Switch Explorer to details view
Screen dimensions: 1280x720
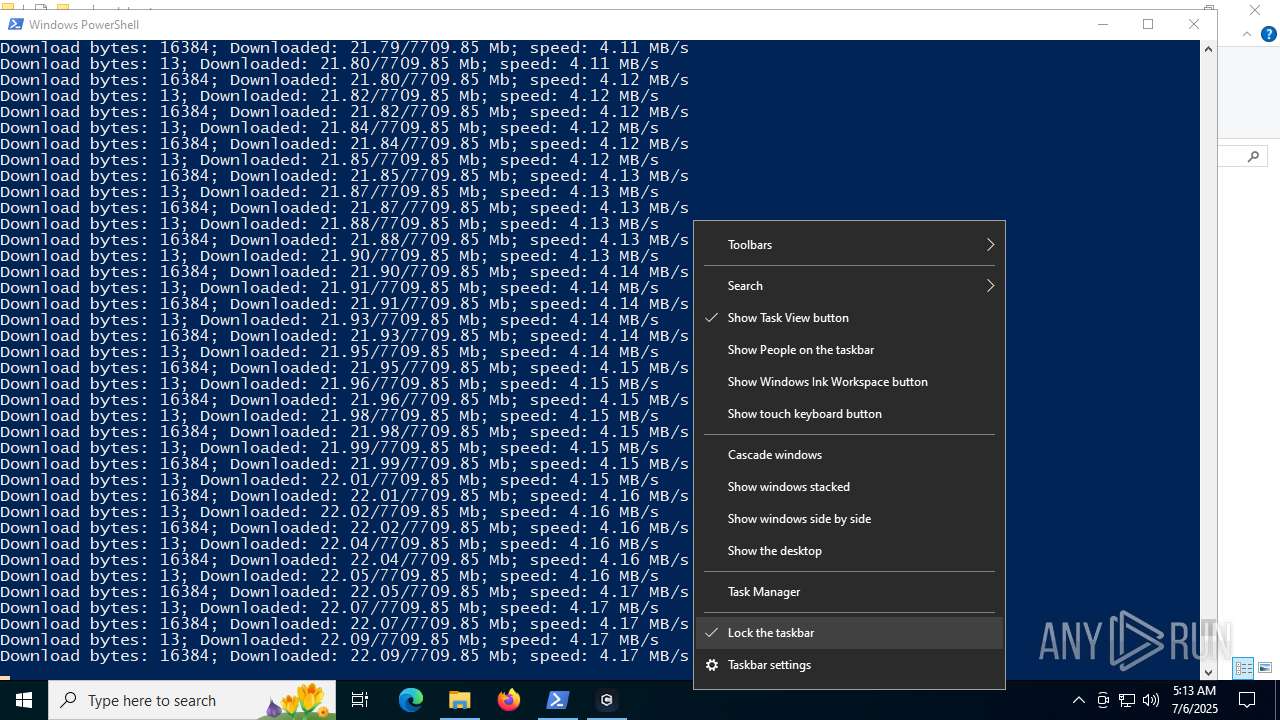point(1243,668)
